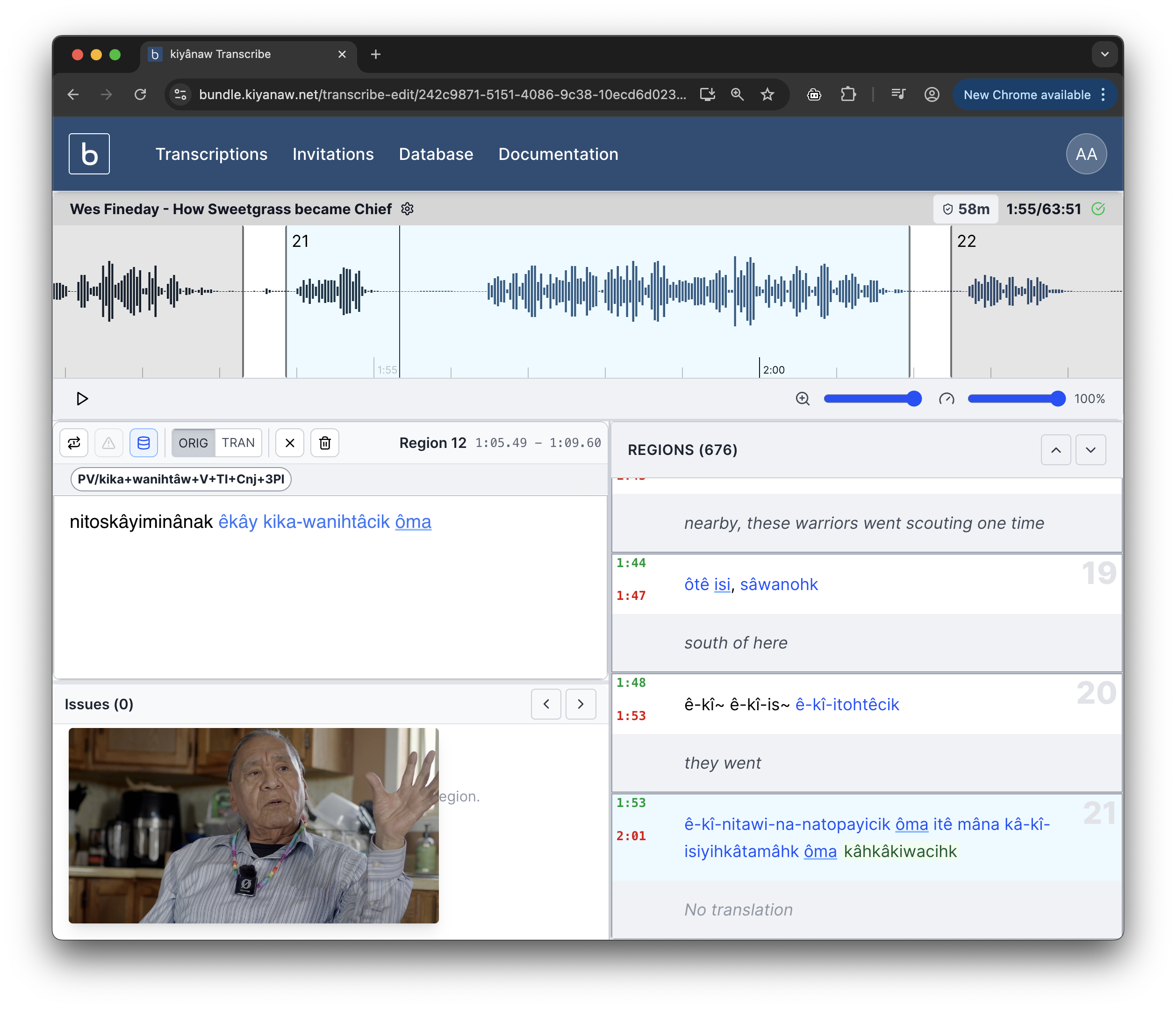1176x1009 pixels.
Task: Open the warning issues icon
Action: [x=108, y=443]
